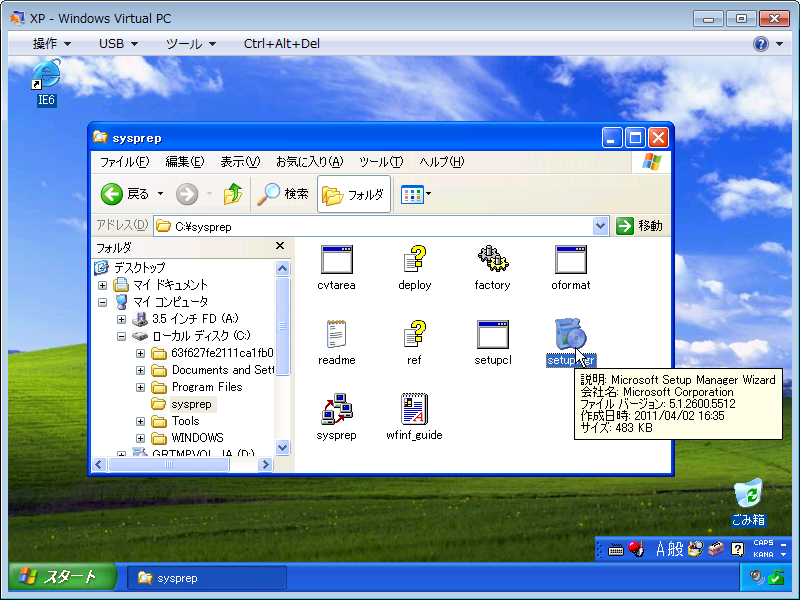Select Local Disk (C:) in tree
The width and height of the screenshot is (800, 600).
point(201,336)
